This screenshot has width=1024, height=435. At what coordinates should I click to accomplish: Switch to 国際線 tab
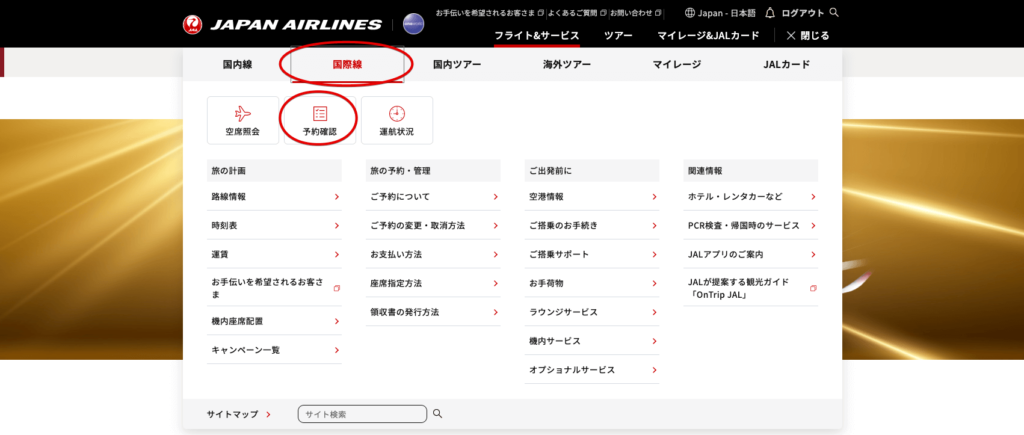347,64
